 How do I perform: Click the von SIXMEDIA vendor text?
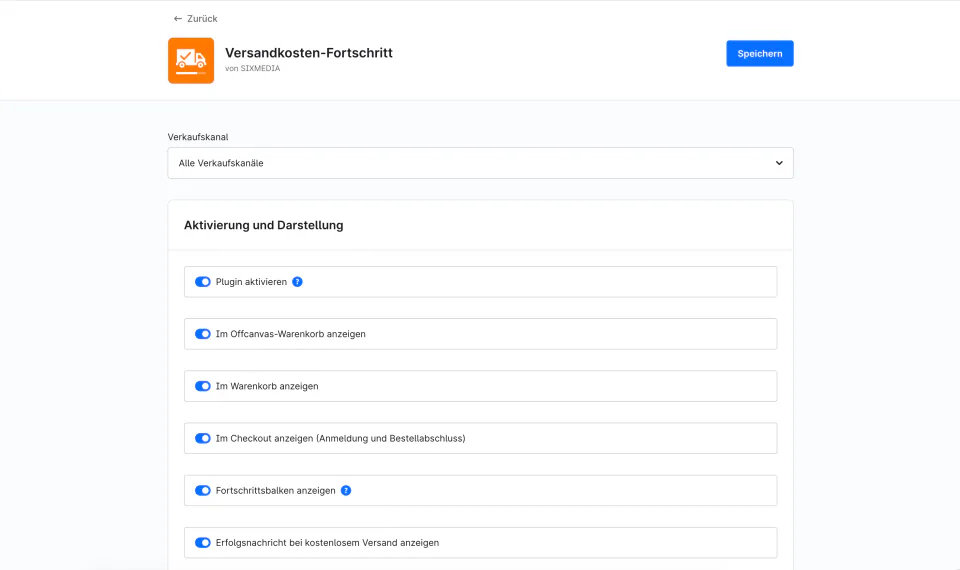click(x=252, y=69)
